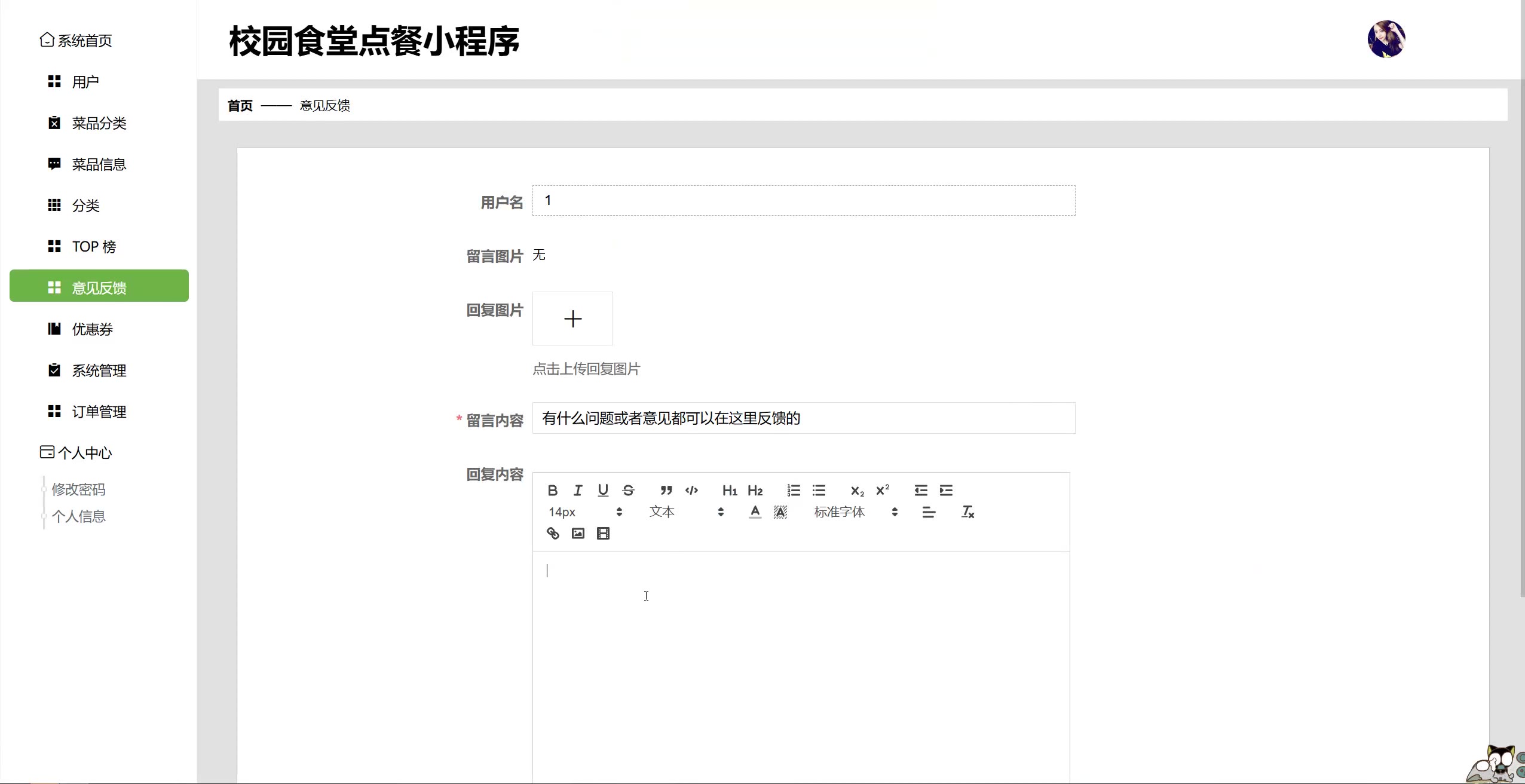
Task: Apply Heading 1 style
Action: tap(730, 491)
